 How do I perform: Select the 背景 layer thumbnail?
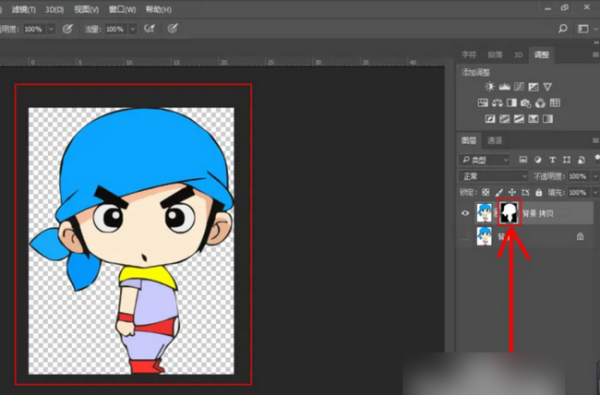[x=484, y=236]
